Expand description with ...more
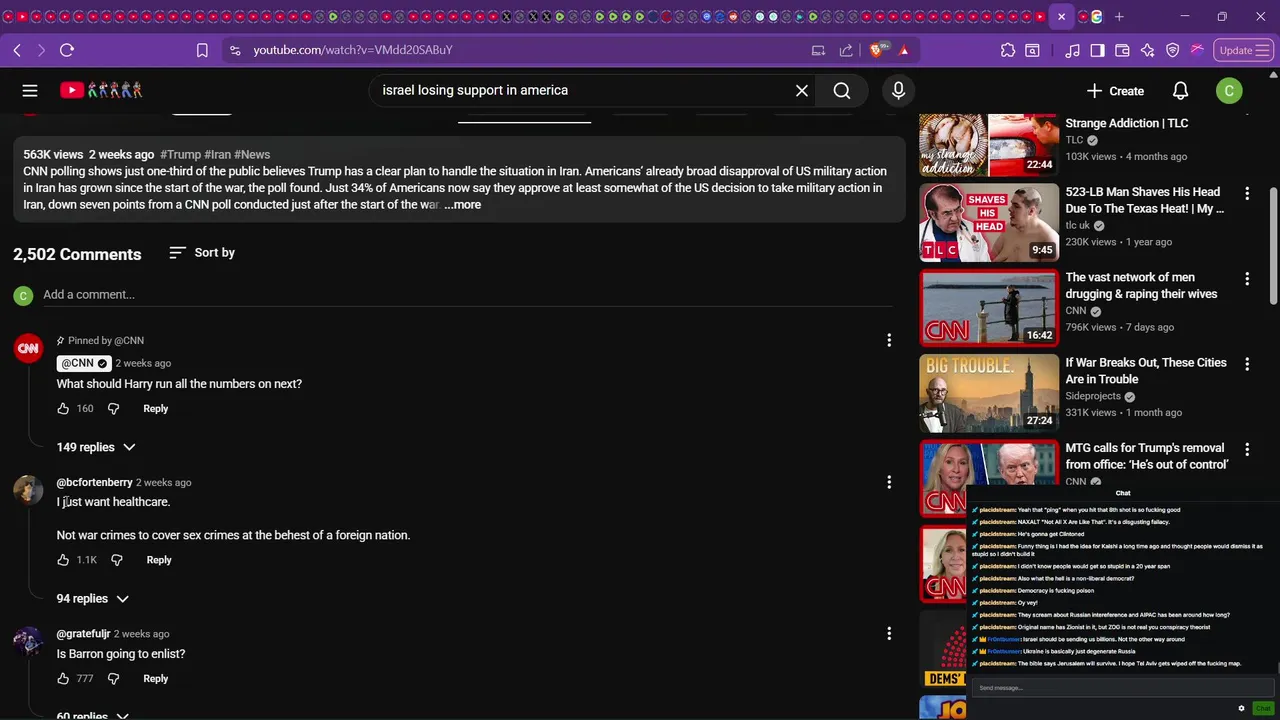Viewport: 1280px width, 720px height. 463,205
